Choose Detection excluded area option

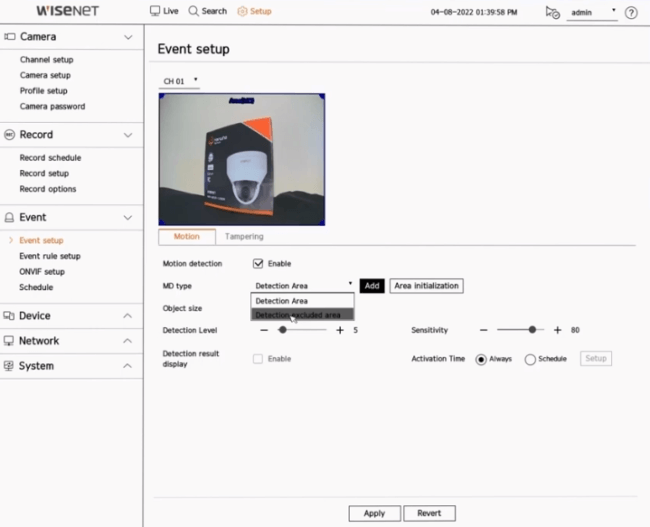pos(303,315)
